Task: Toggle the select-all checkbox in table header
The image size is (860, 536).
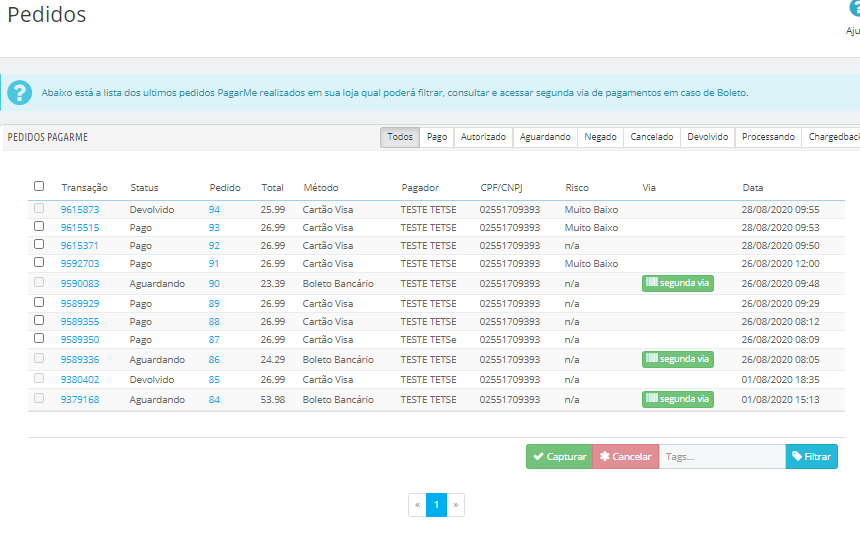Action: point(39,186)
